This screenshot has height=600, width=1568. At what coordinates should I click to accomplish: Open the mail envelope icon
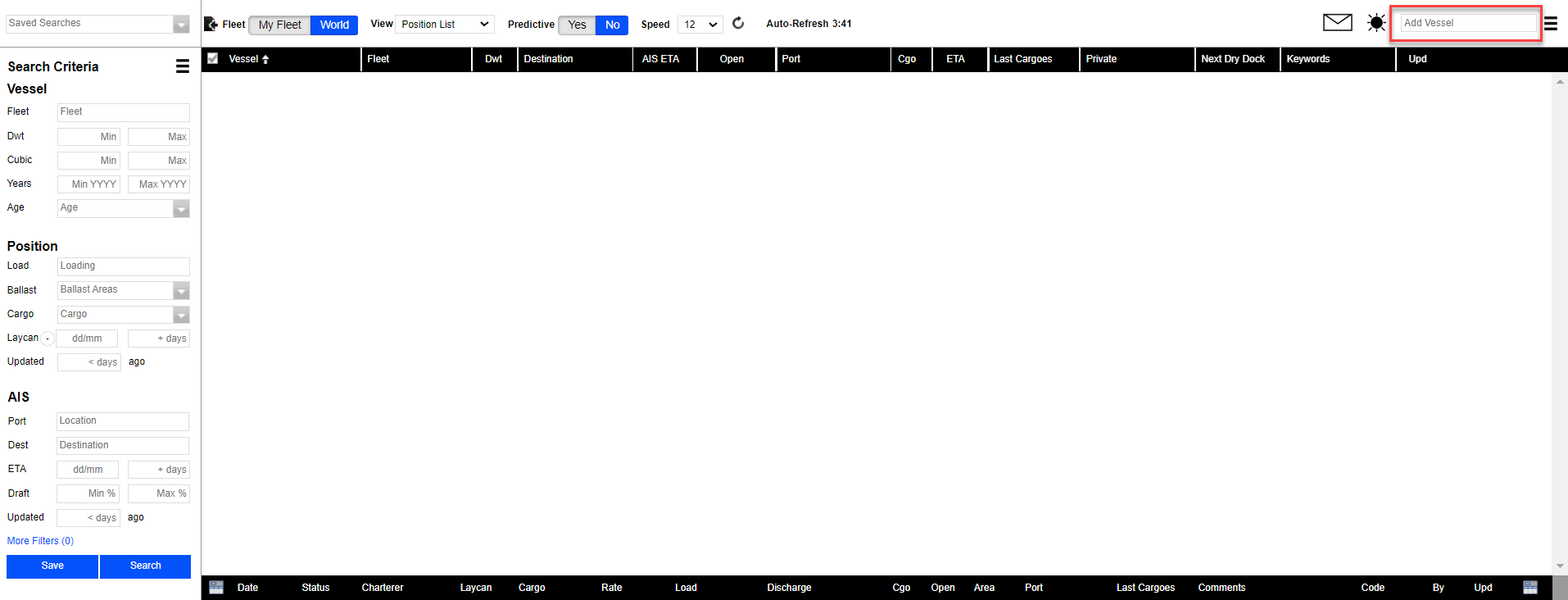tap(1337, 22)
